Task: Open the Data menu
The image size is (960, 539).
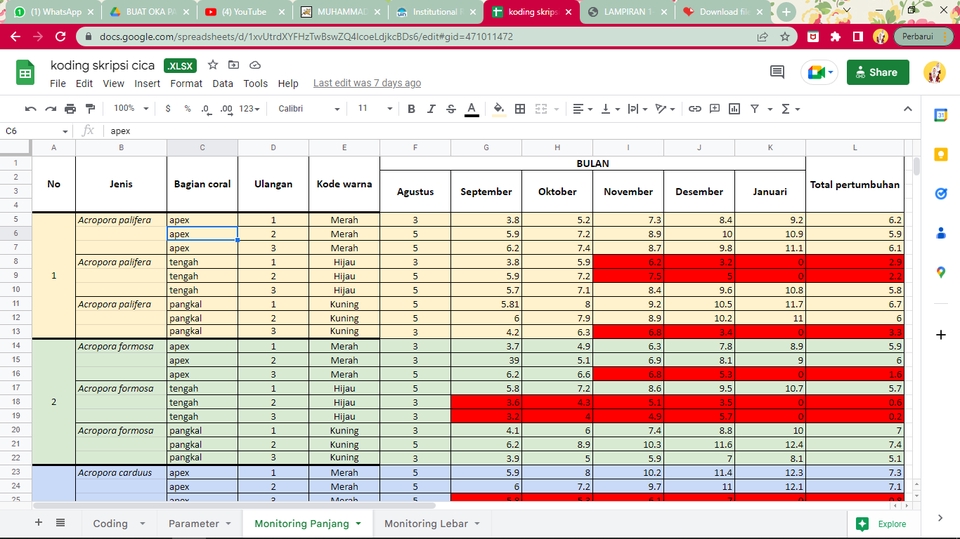Action: [x=223, y=83]
